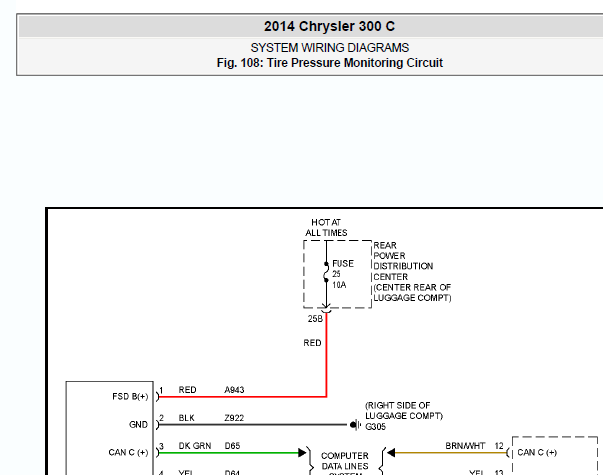This screenshot has height=475, width=603.
Task: Click the 'RED' label beside vertical wire
Action: 312,343
